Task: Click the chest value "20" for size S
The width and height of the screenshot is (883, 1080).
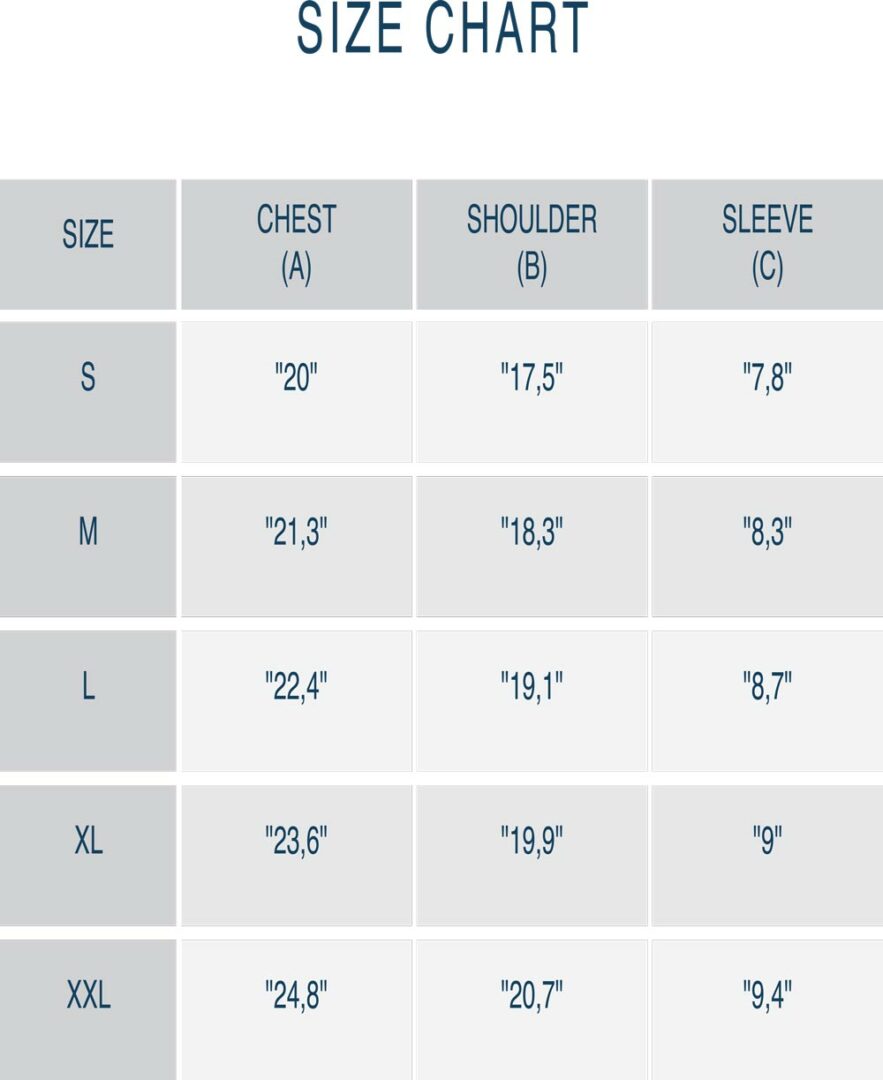Action: tap(297, 392)
